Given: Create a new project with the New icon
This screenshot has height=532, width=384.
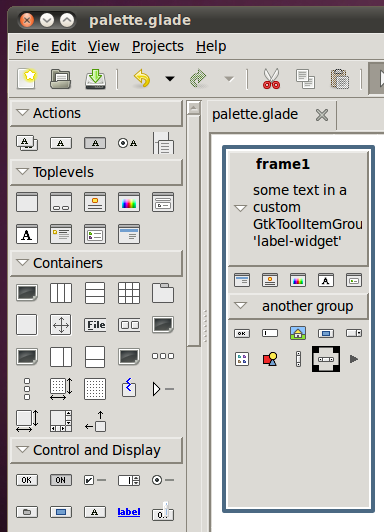Looking at the screenshot, I should coord(27,79).
